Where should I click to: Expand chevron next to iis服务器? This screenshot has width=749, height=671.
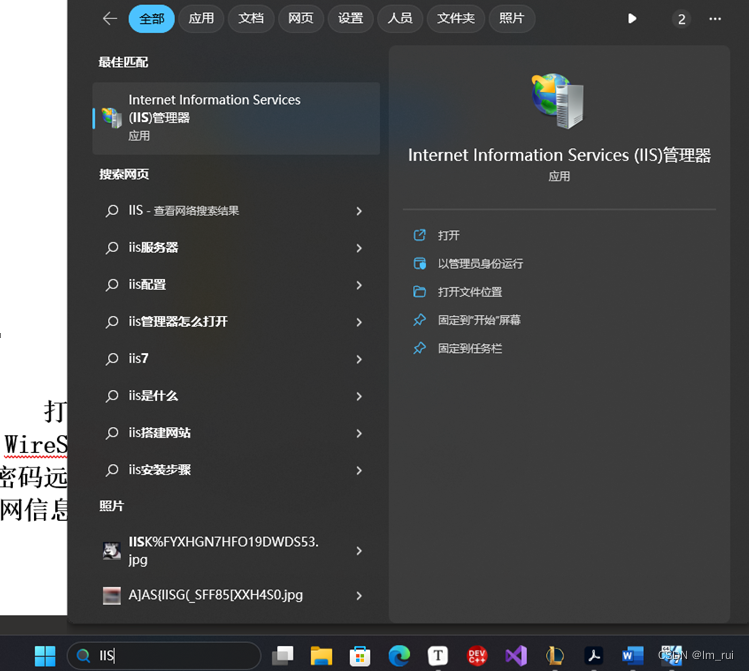coord(359,248)
